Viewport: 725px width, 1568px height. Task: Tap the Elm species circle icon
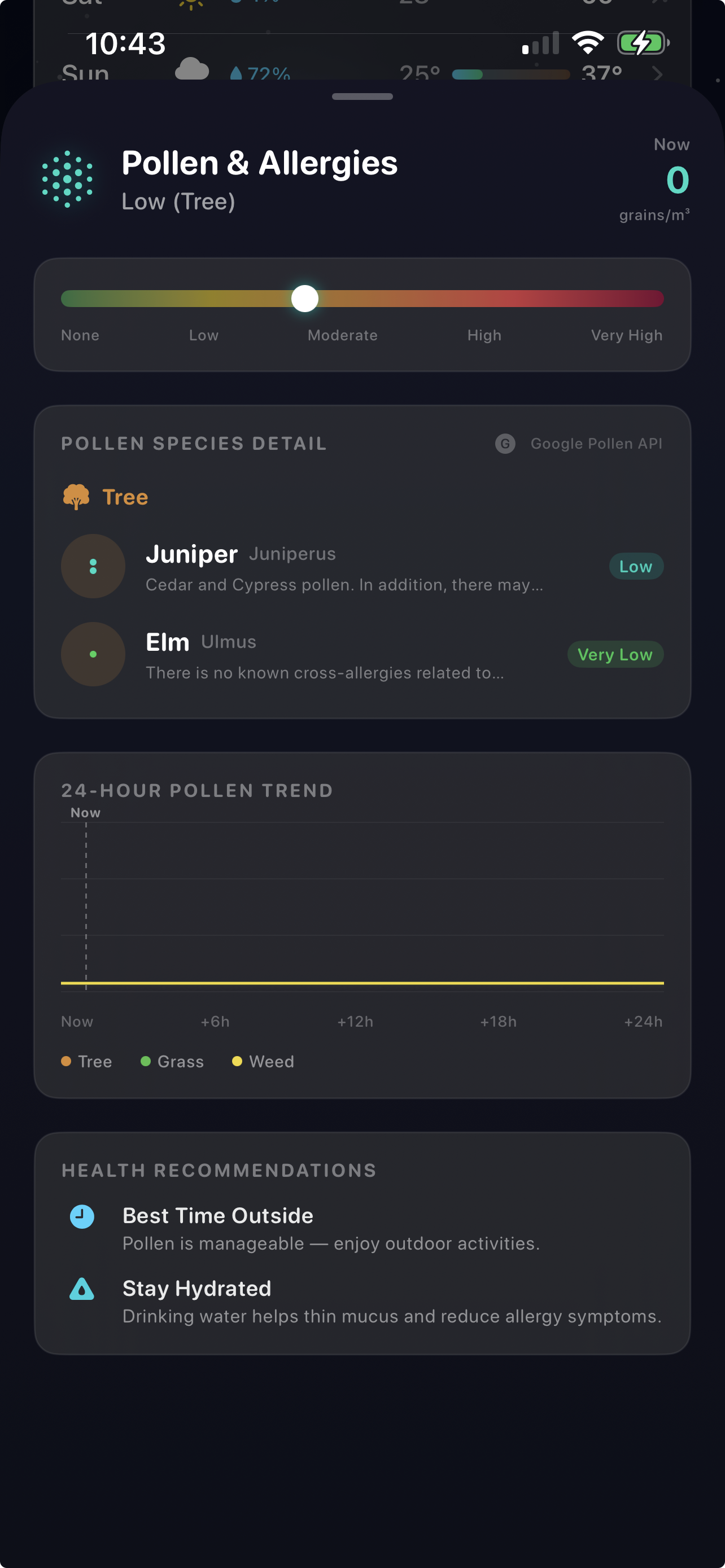click(x=93, y=654)
